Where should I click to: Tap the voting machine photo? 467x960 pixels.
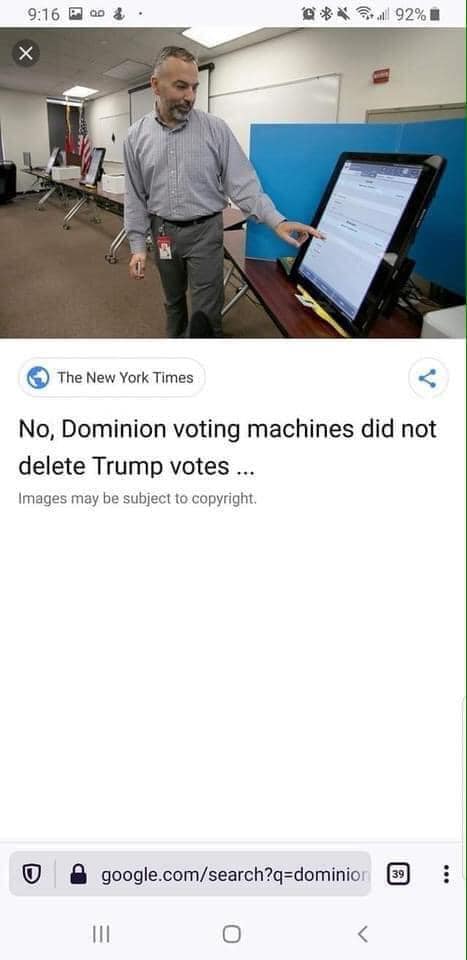[233, 182]
